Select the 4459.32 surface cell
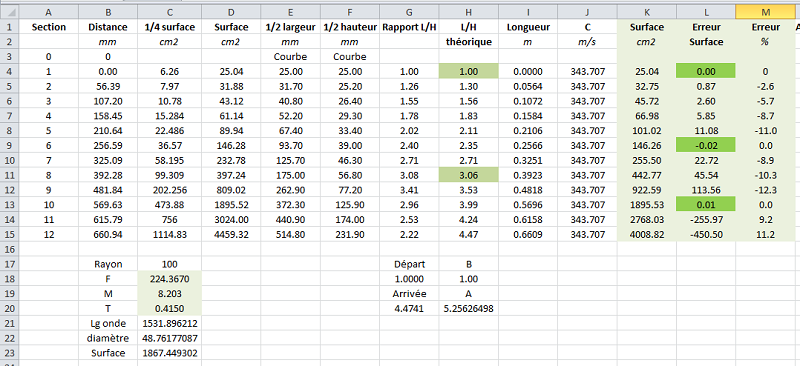 [231, 234]
